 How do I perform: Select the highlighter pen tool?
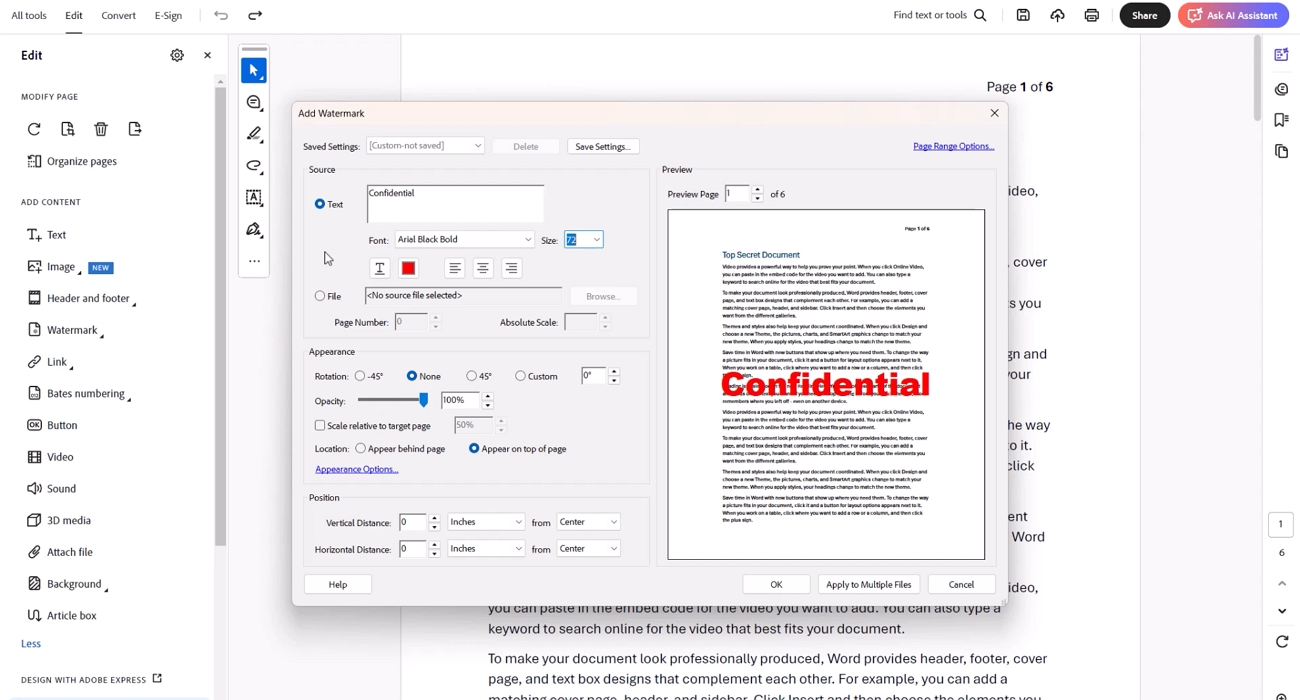254,134
